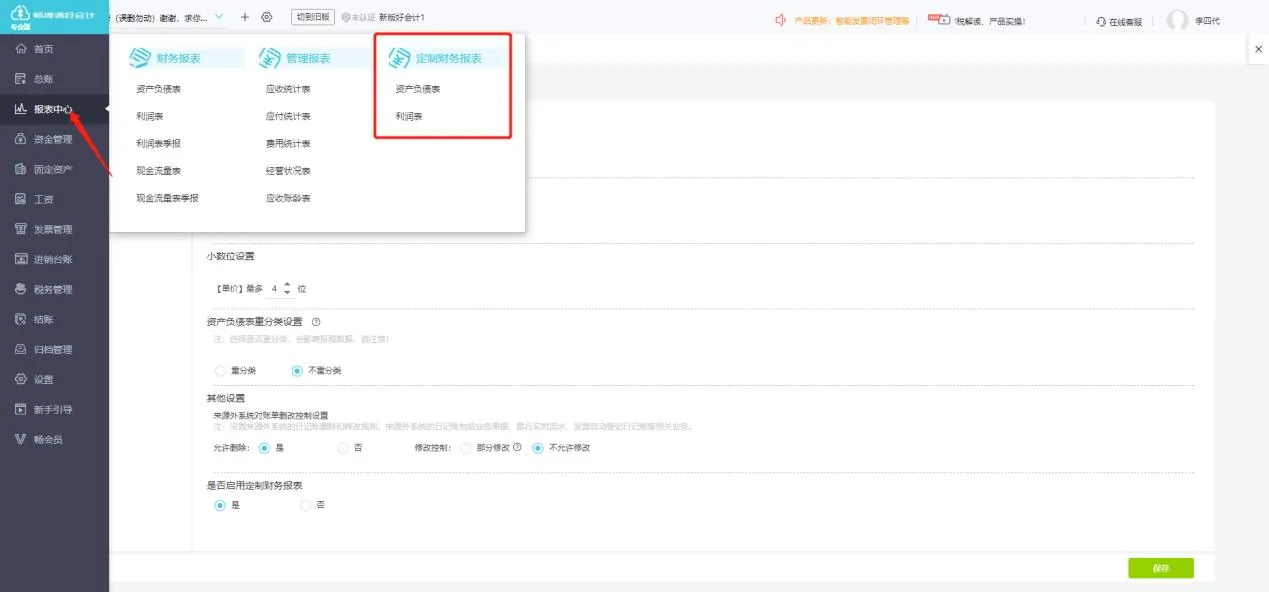The width and height of the screenshot is (1269, 592).
Task: Expand the account set dropdown chevron
Action: pyautogui.click(x=219, y=17)
